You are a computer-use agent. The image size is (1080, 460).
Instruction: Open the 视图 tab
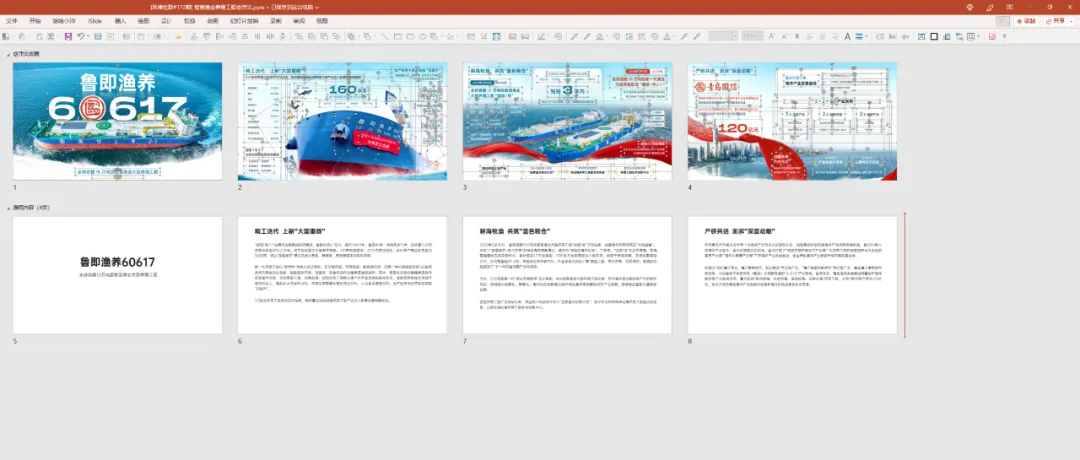(x=322, y=21)
